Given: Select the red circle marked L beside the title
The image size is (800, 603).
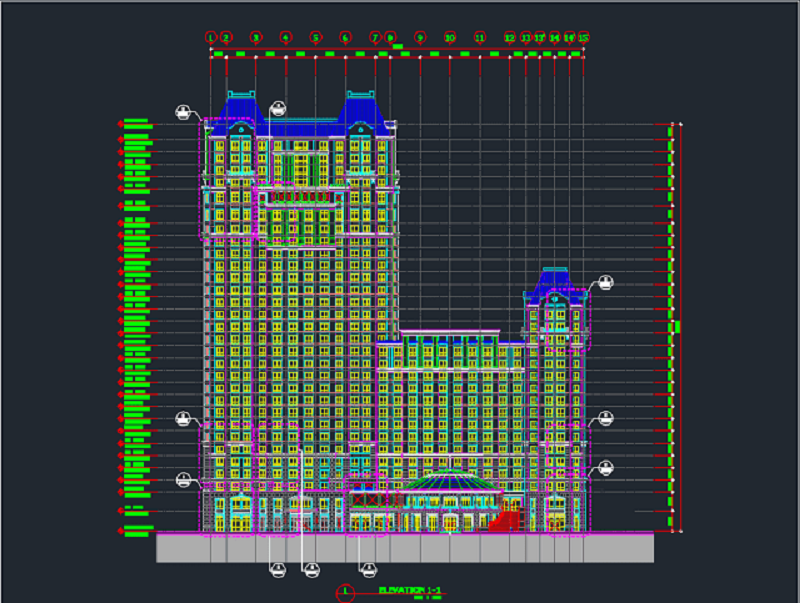Looking at the screenshot, I should 345,592.
